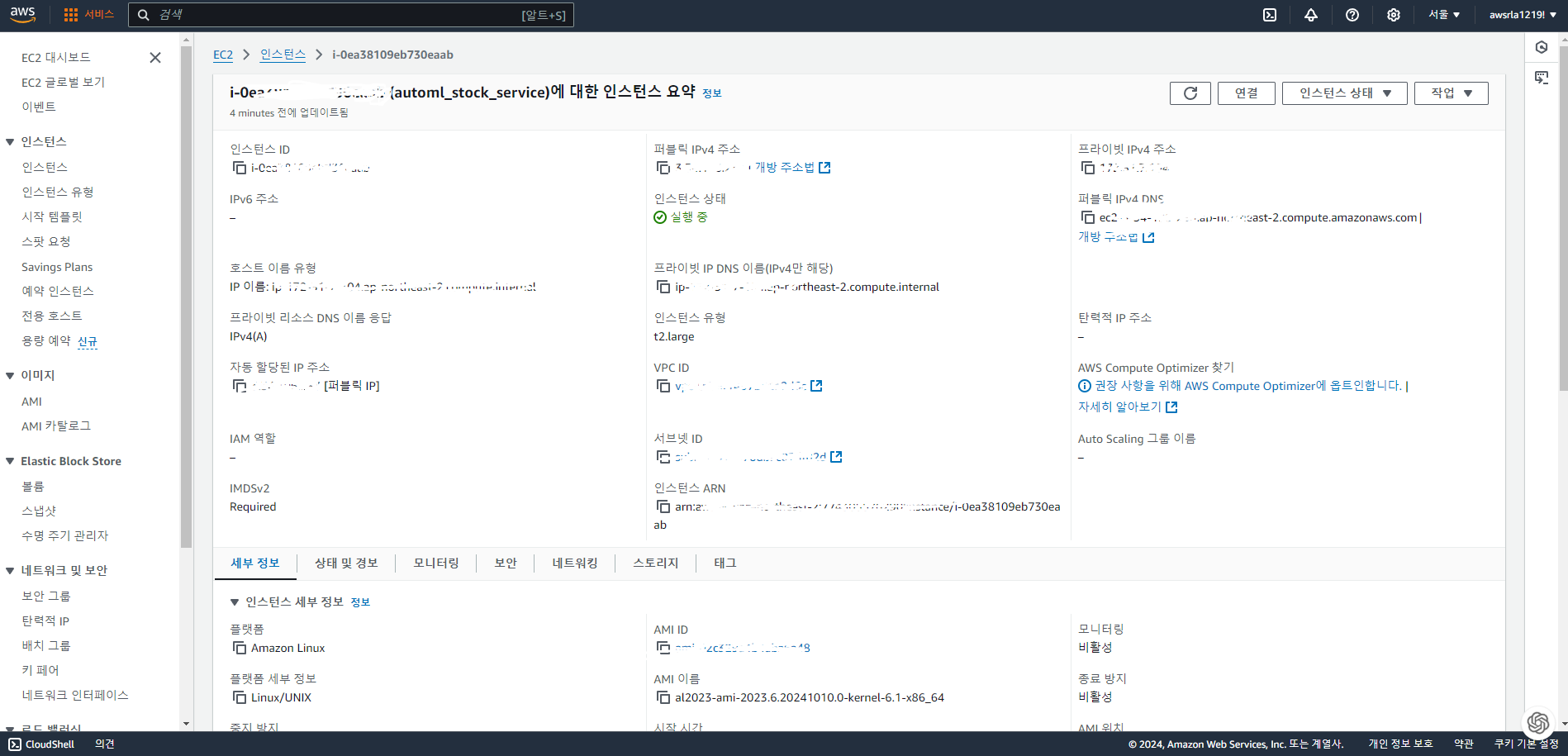Screen dimensions: 1568x756
Task: Switch to the 상태 및 경보 tab
Action: (x=346, y=563)
